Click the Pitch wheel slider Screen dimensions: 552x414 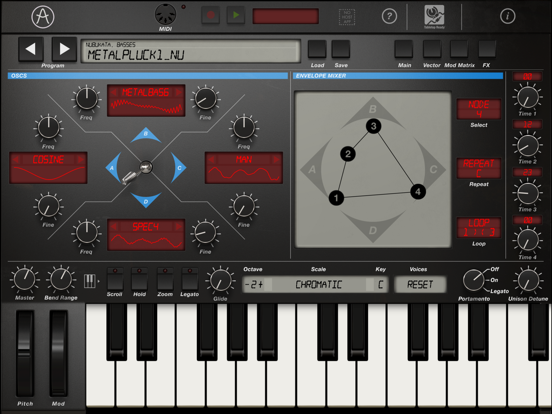pyautogui.click(x=25, y=353)
